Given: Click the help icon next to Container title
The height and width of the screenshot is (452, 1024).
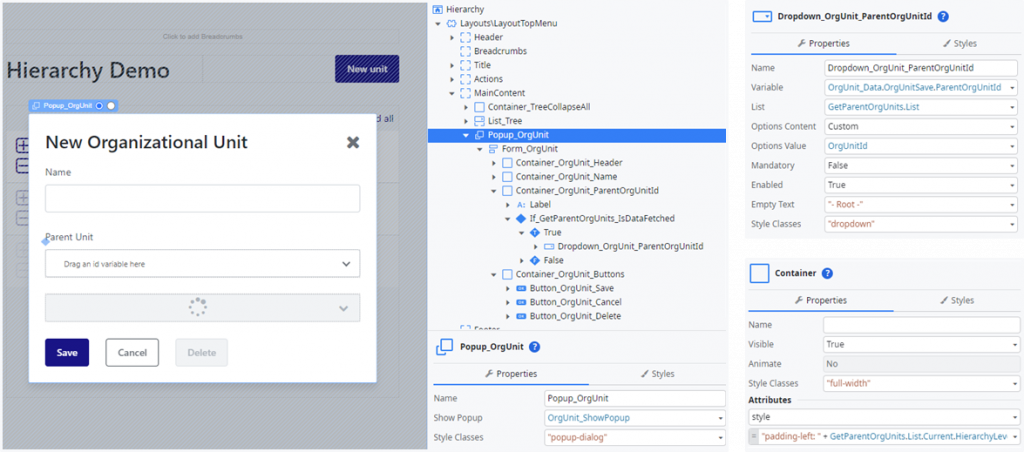Looking at the screenshot, I should coord(827,273).
